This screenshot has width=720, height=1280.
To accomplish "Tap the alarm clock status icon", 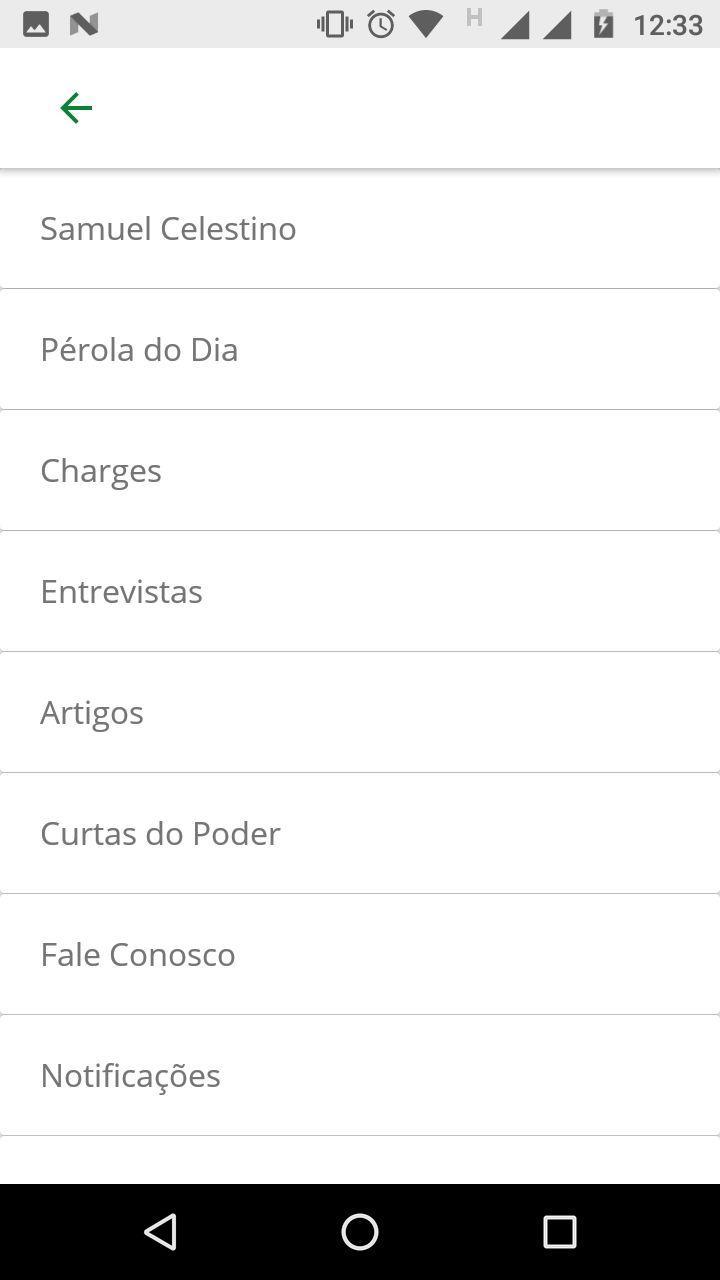I will pos(381,24).
